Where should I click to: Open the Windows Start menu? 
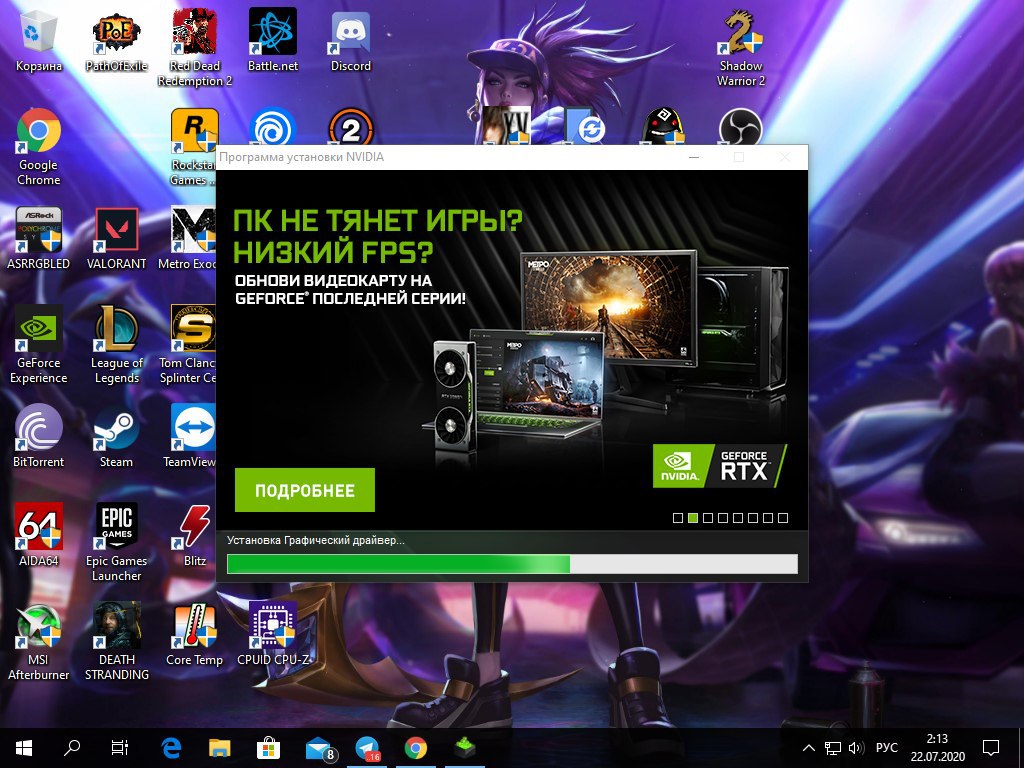click(24, 748)
